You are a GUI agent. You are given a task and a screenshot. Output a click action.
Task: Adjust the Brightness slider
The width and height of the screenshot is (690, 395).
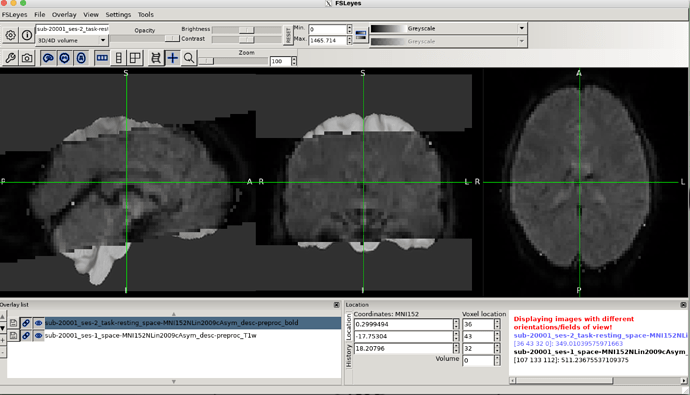[246, 29]
